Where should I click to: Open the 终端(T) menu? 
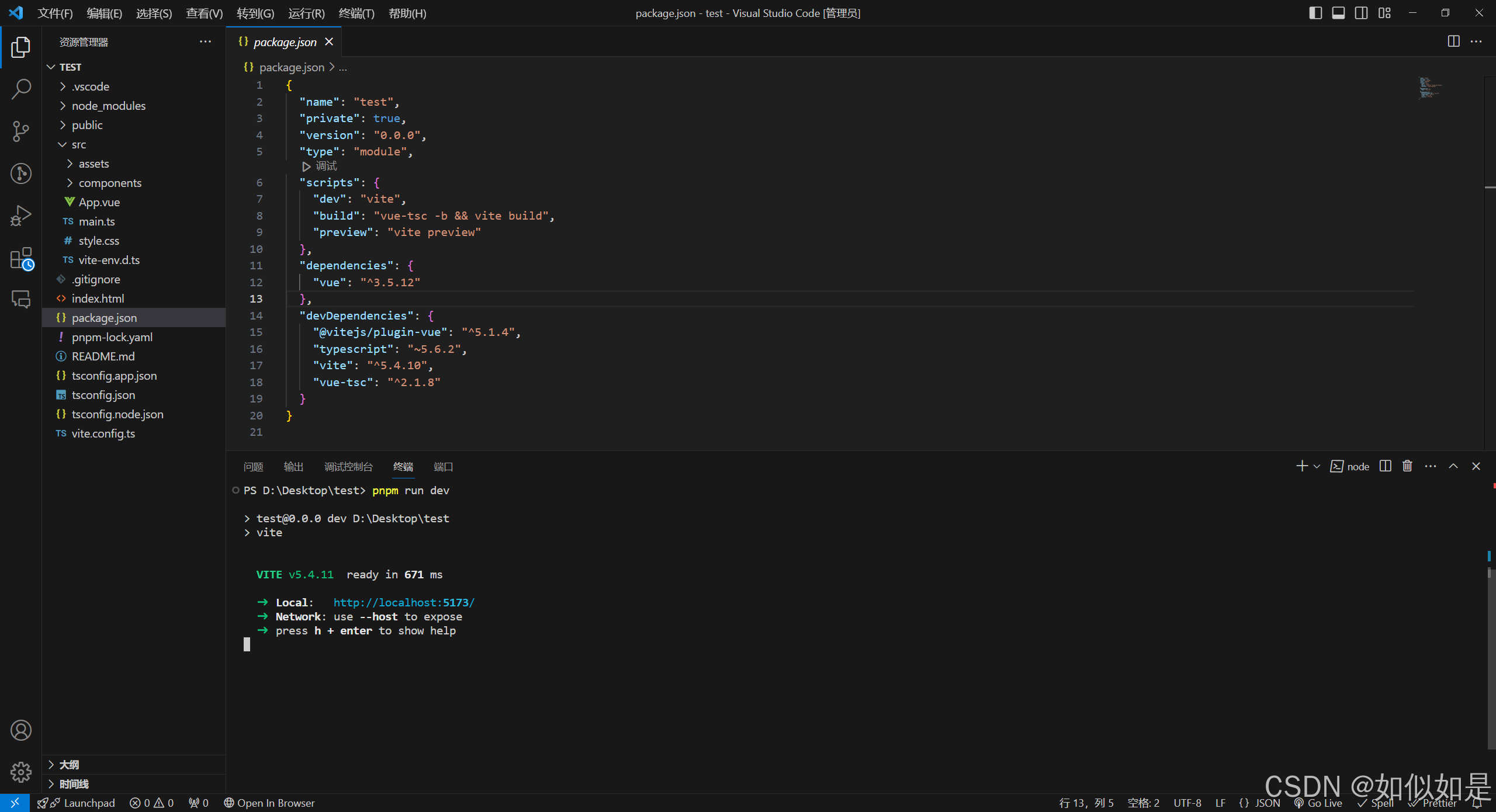(x=356, y=13)
